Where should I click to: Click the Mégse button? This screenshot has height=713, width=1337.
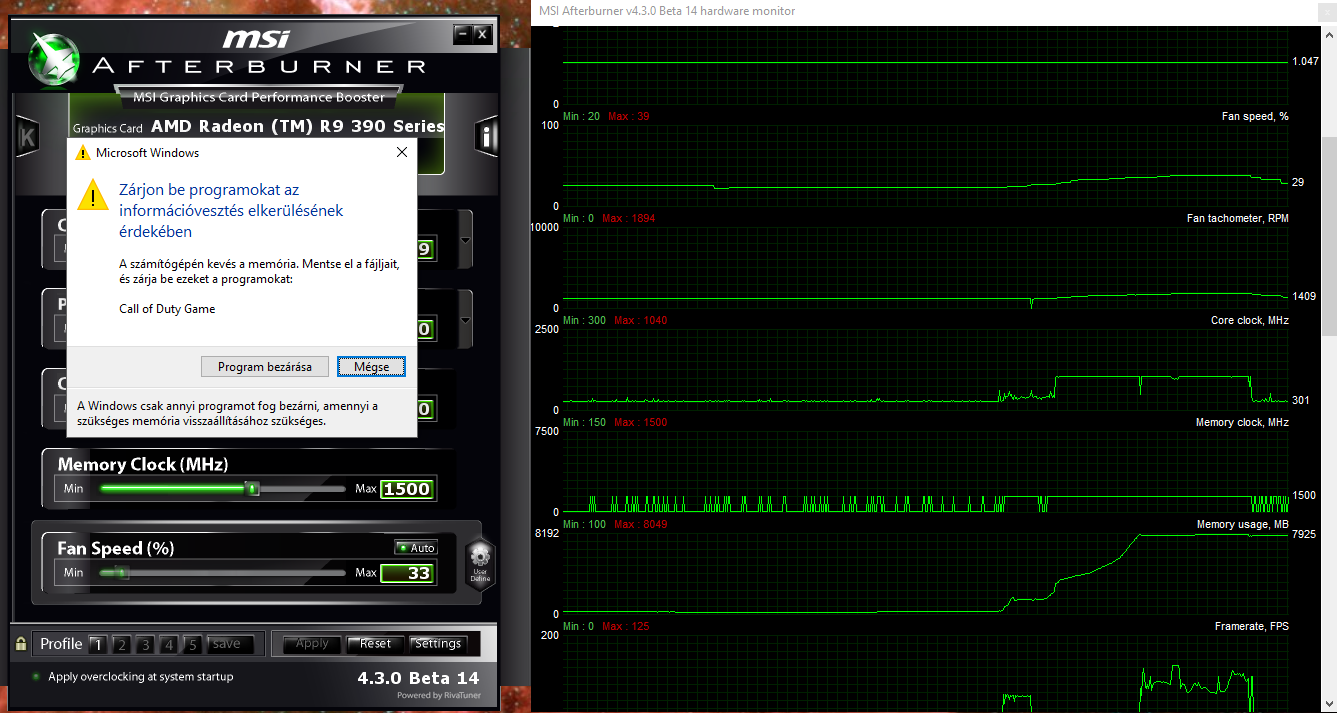[x=371, y=367]
